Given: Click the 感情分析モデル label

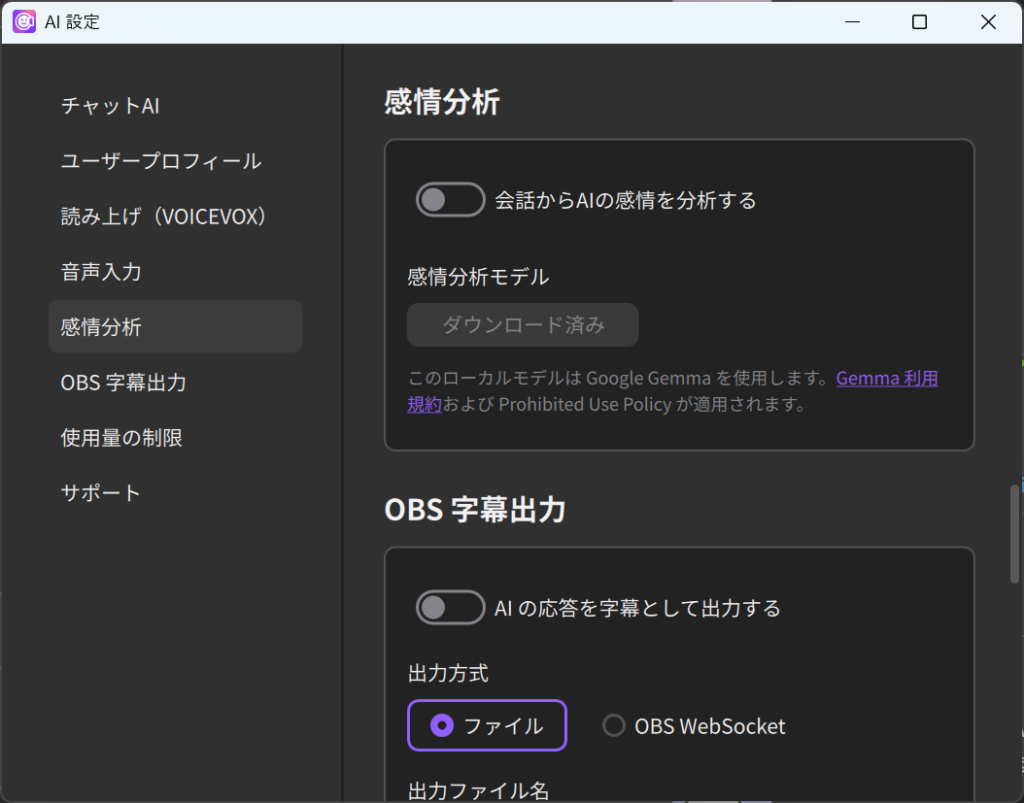Looking at the screenshot, I should (477, 277).
